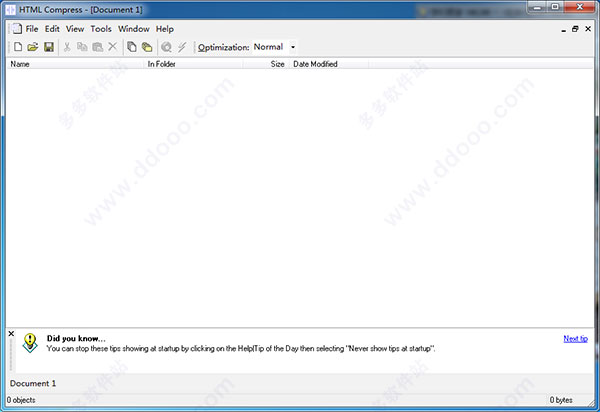Open the Window menu
Image resolution: width=600 pixels, height=412 pixels.
click(134, 29)
